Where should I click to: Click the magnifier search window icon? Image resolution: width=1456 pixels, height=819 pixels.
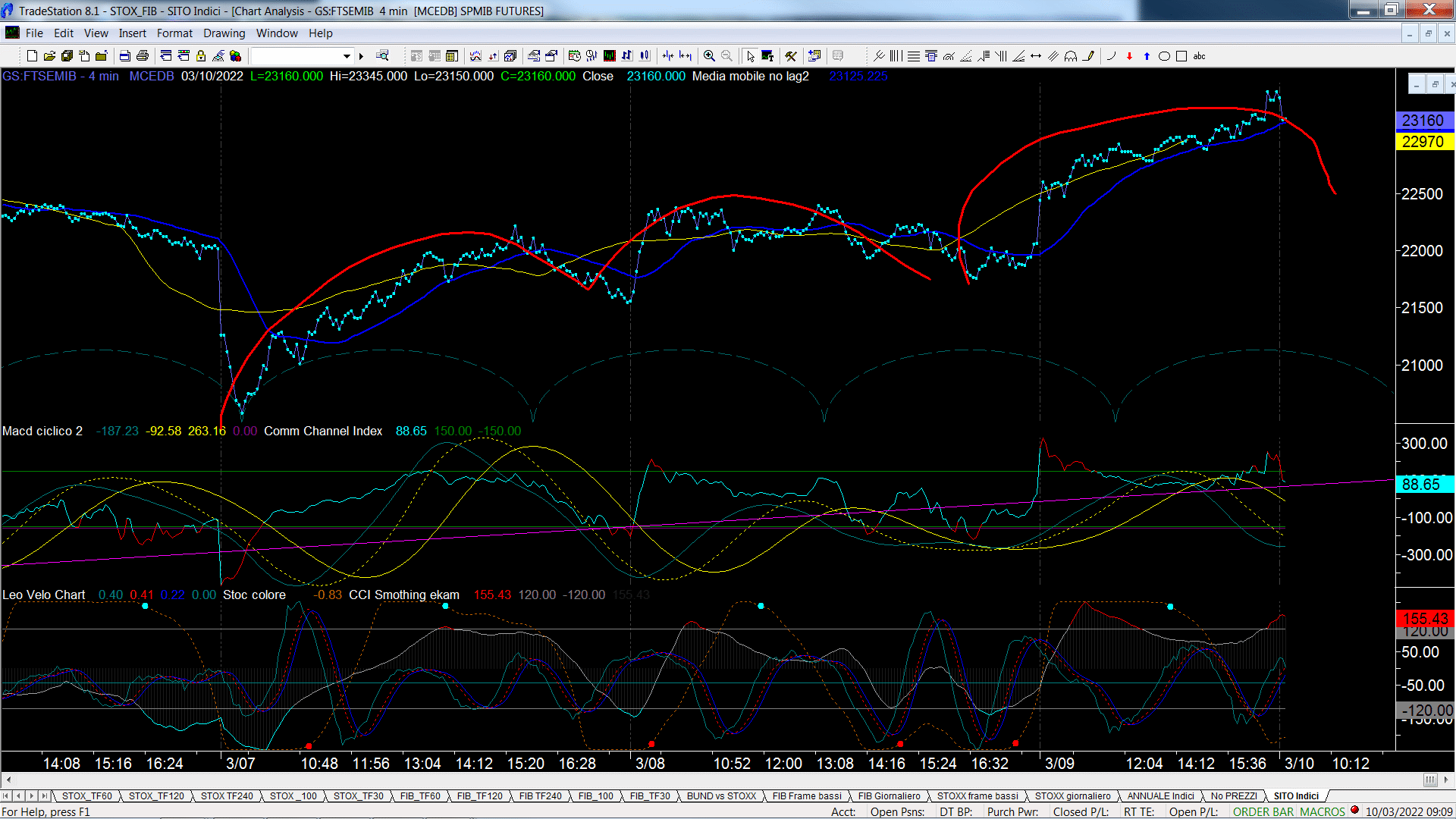(382, 56)
